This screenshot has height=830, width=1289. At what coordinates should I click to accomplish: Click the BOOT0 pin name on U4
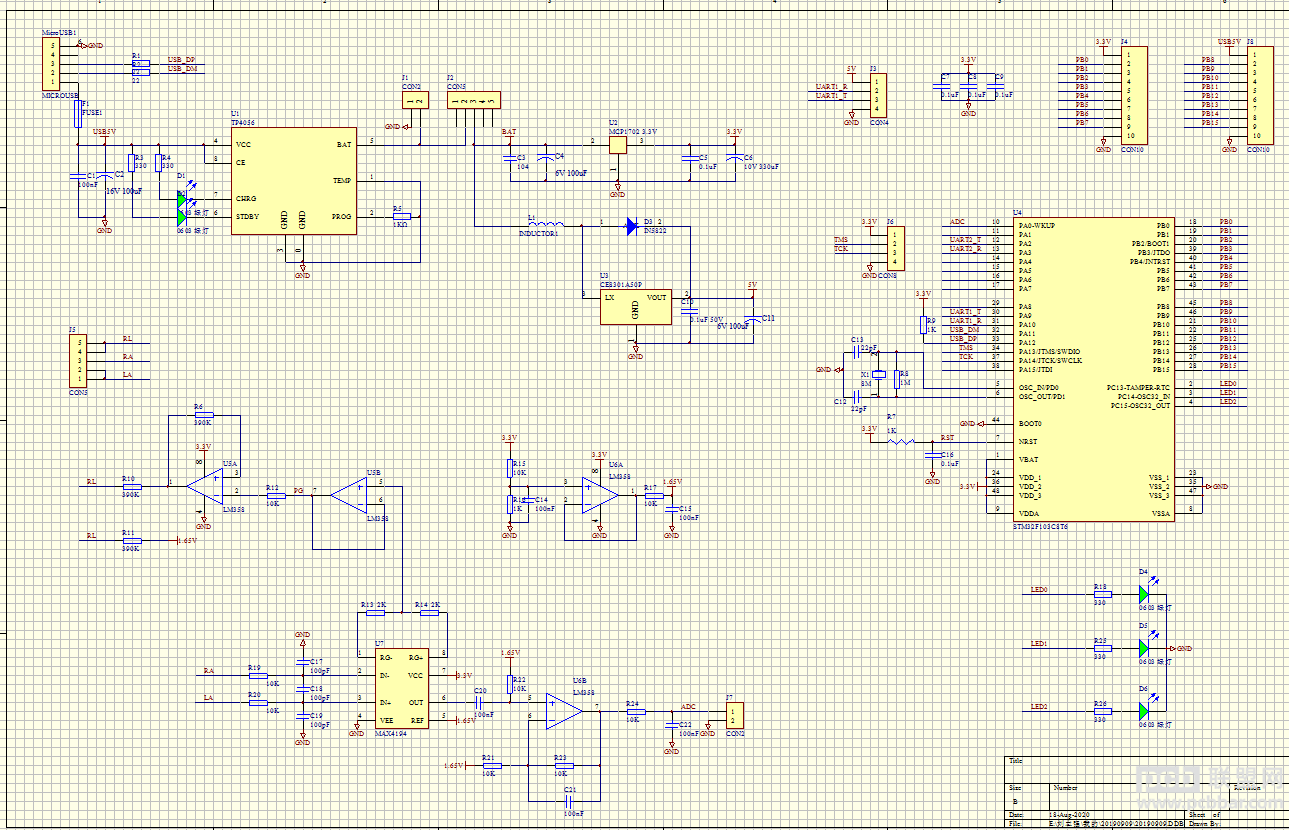click(1030, 423)
